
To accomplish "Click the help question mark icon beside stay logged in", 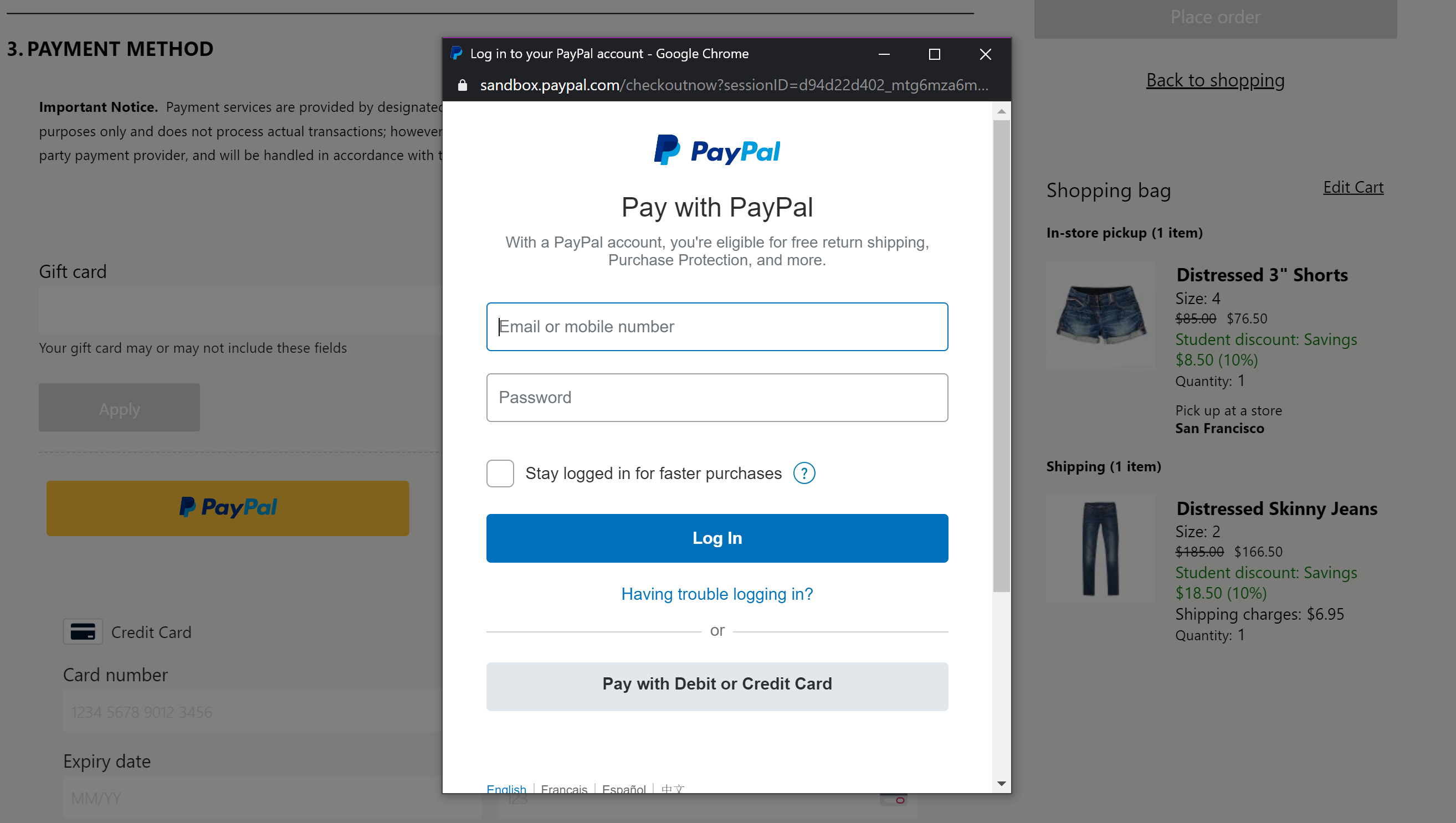I will pyautogui.click(x=805, y=473).
